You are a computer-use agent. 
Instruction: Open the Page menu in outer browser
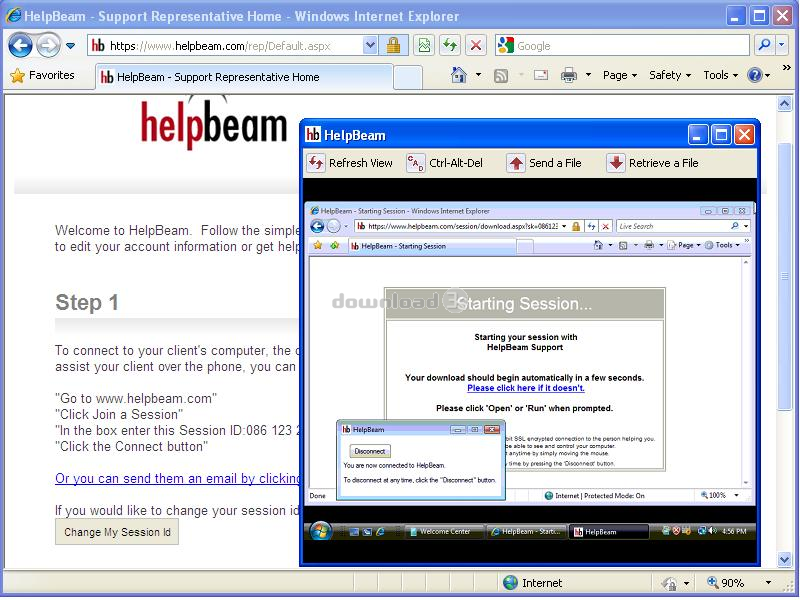pos(619,76)
